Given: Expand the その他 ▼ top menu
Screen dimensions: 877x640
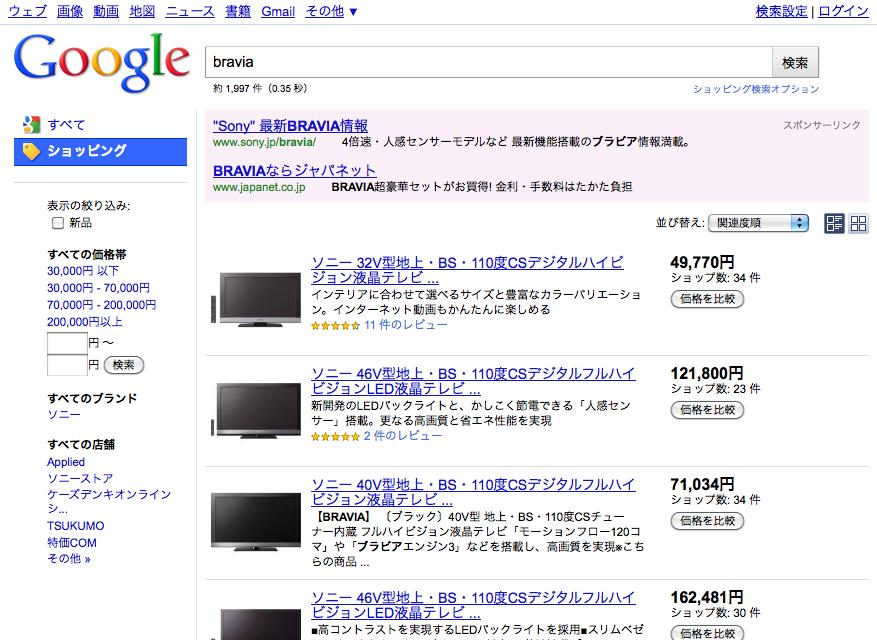Looking at the screenshot, I should click(x=331, y=11).
